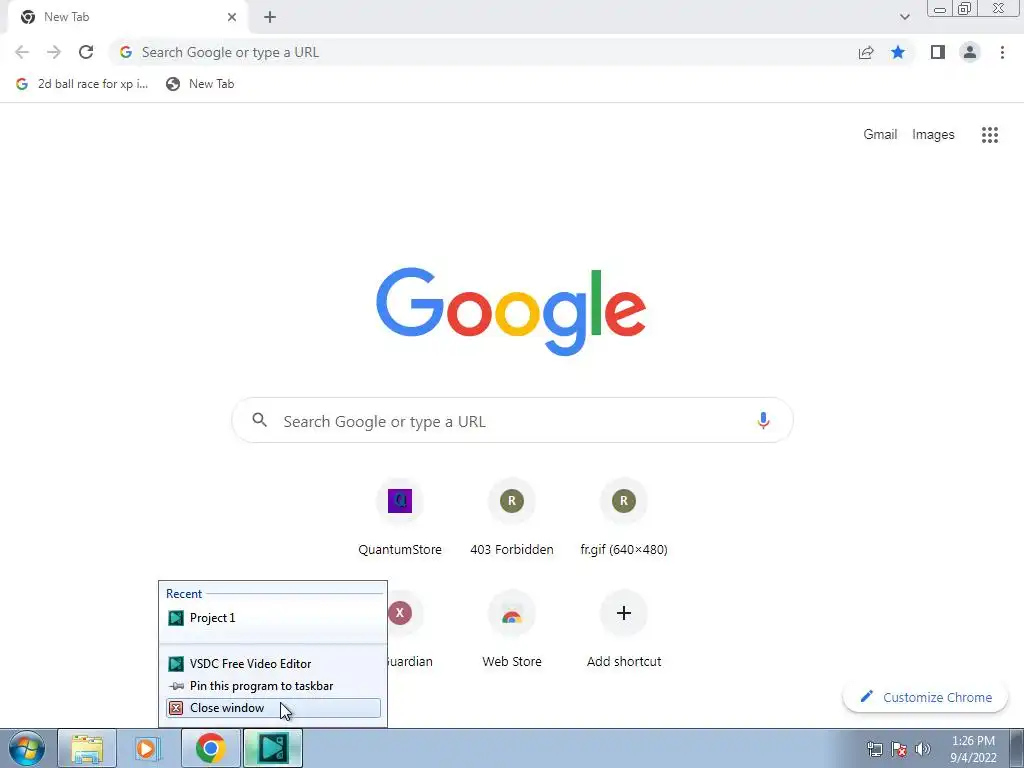Open the 403 Forbidden shortcut
Image resolution: width=1024 pixels, height=768 pixels.
point(512,518)
